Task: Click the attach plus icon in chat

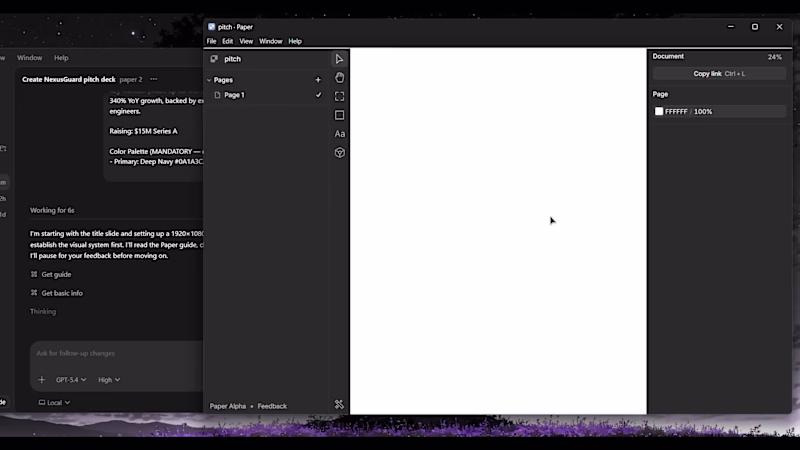Action: click(x=41, y=380)
